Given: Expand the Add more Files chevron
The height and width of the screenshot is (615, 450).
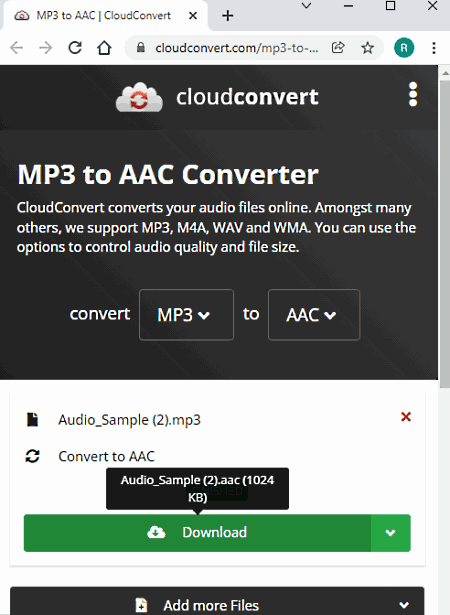Looking at the screenshot, I should 404,605.
